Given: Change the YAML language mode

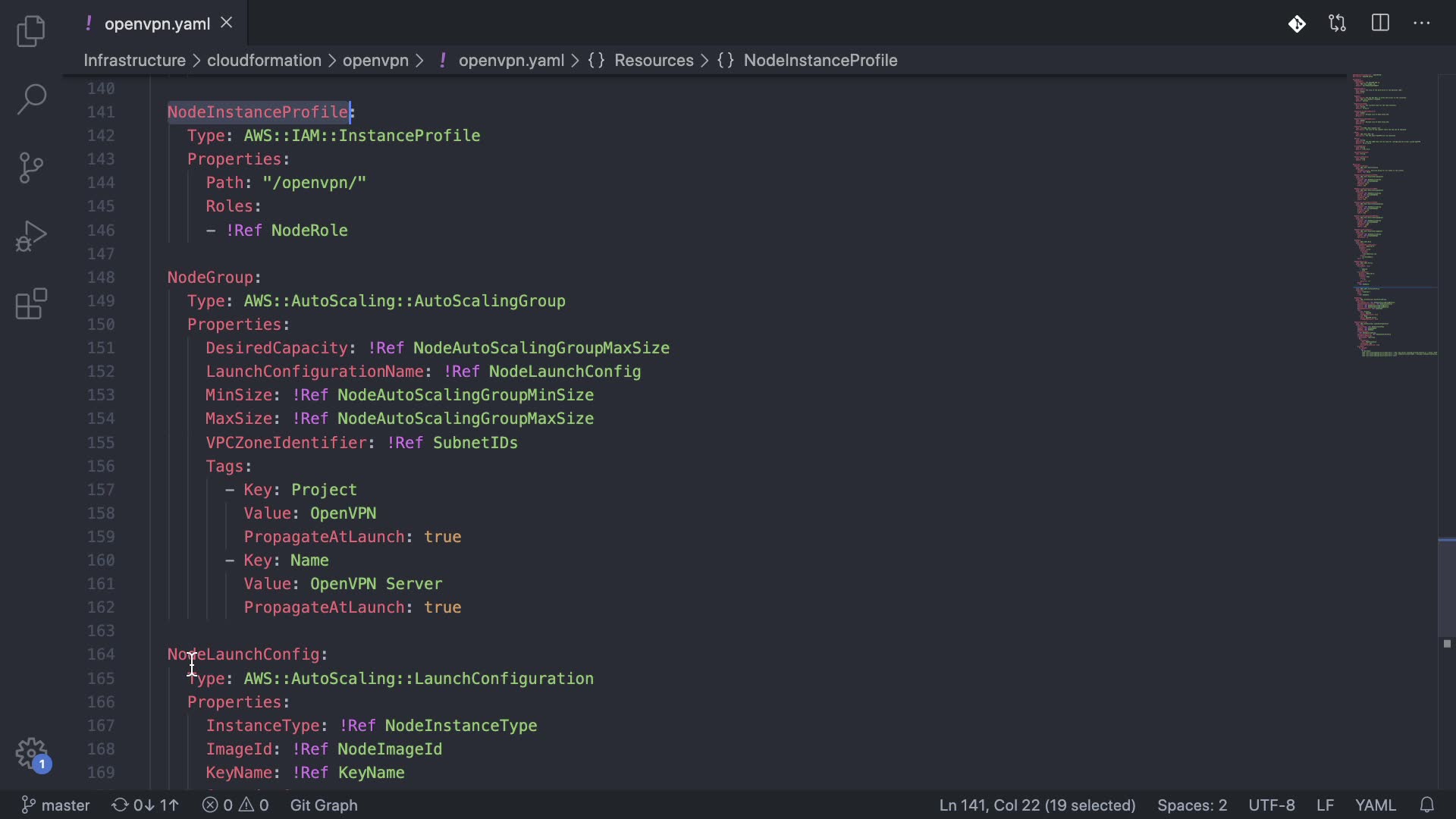Looking at the screenshot, I should (x=1375, y=805).
